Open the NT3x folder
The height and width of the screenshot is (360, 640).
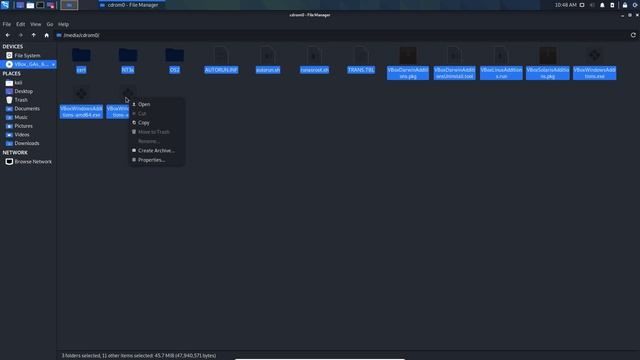click(128, 55)
